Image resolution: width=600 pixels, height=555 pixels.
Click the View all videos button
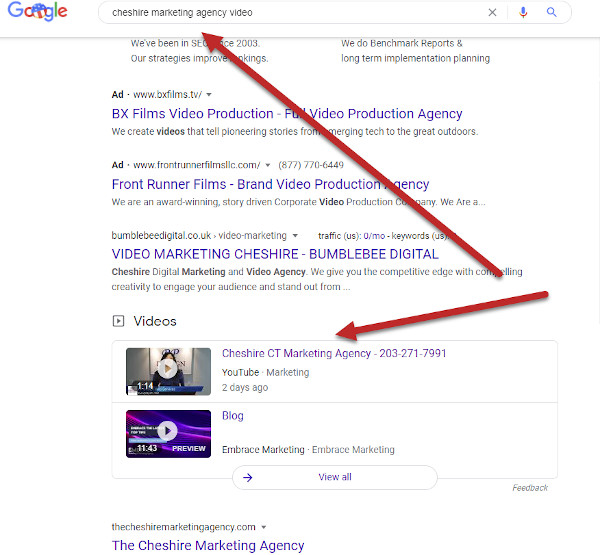pyautogui.click(x=335, y=477)
